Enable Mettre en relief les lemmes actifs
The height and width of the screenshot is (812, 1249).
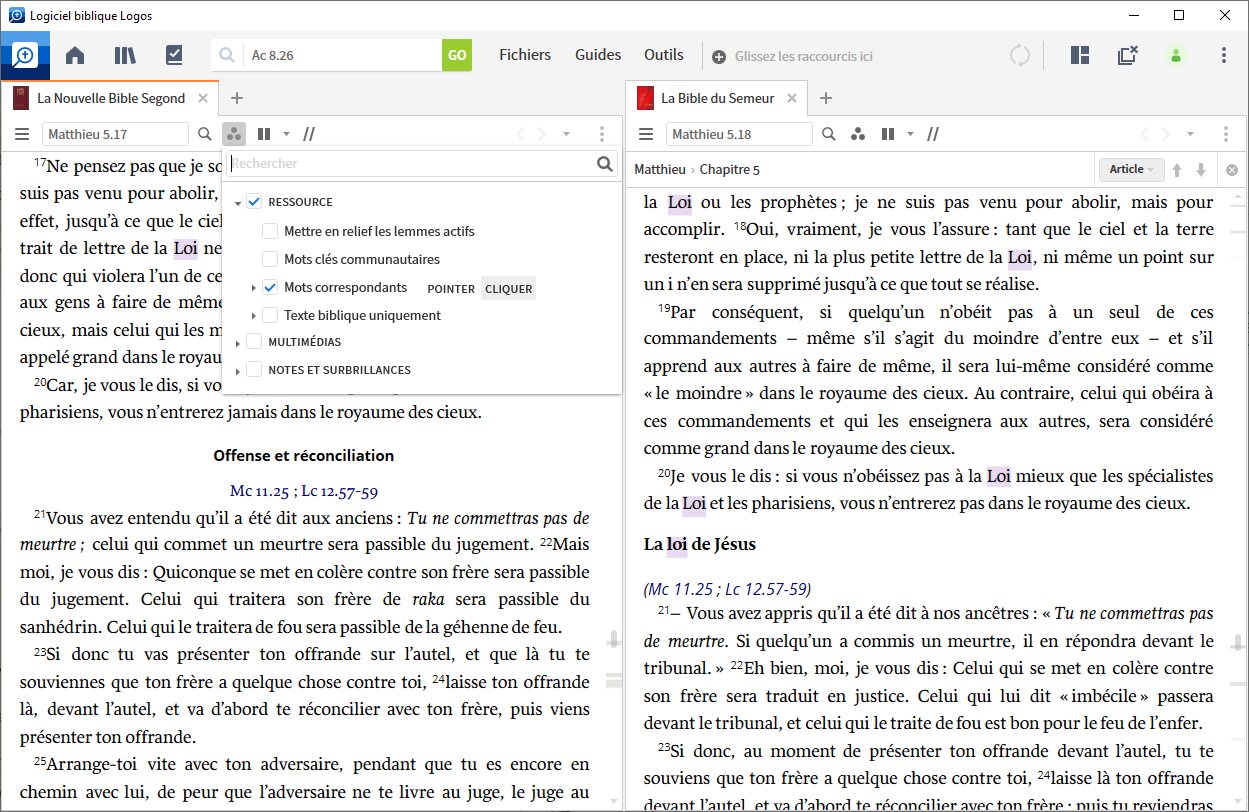(x=270, y=231)
